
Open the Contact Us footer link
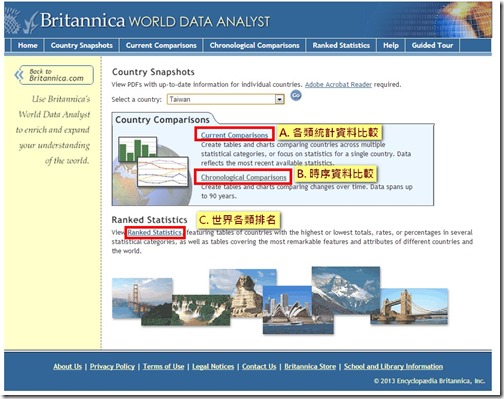259,366
